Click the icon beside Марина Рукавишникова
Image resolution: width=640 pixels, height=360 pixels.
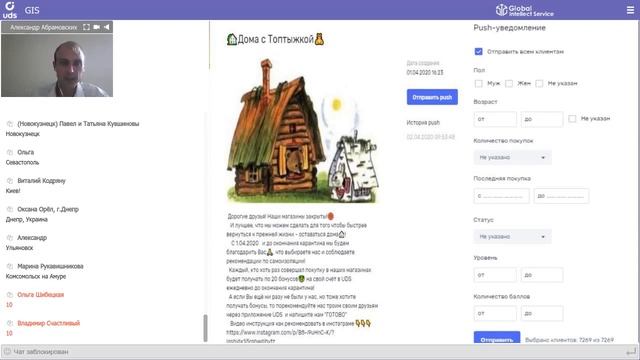point(10,266)
